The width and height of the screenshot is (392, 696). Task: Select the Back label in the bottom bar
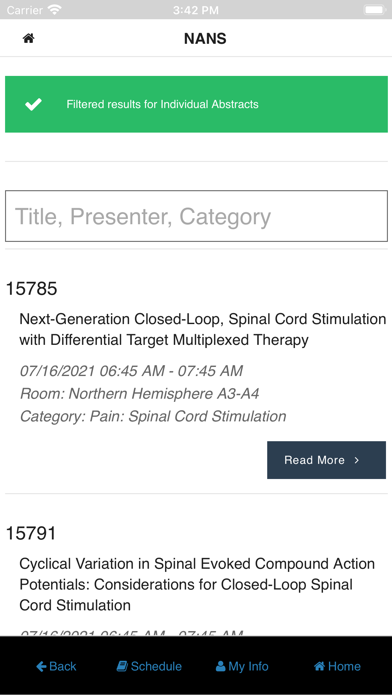click(63, 666)
